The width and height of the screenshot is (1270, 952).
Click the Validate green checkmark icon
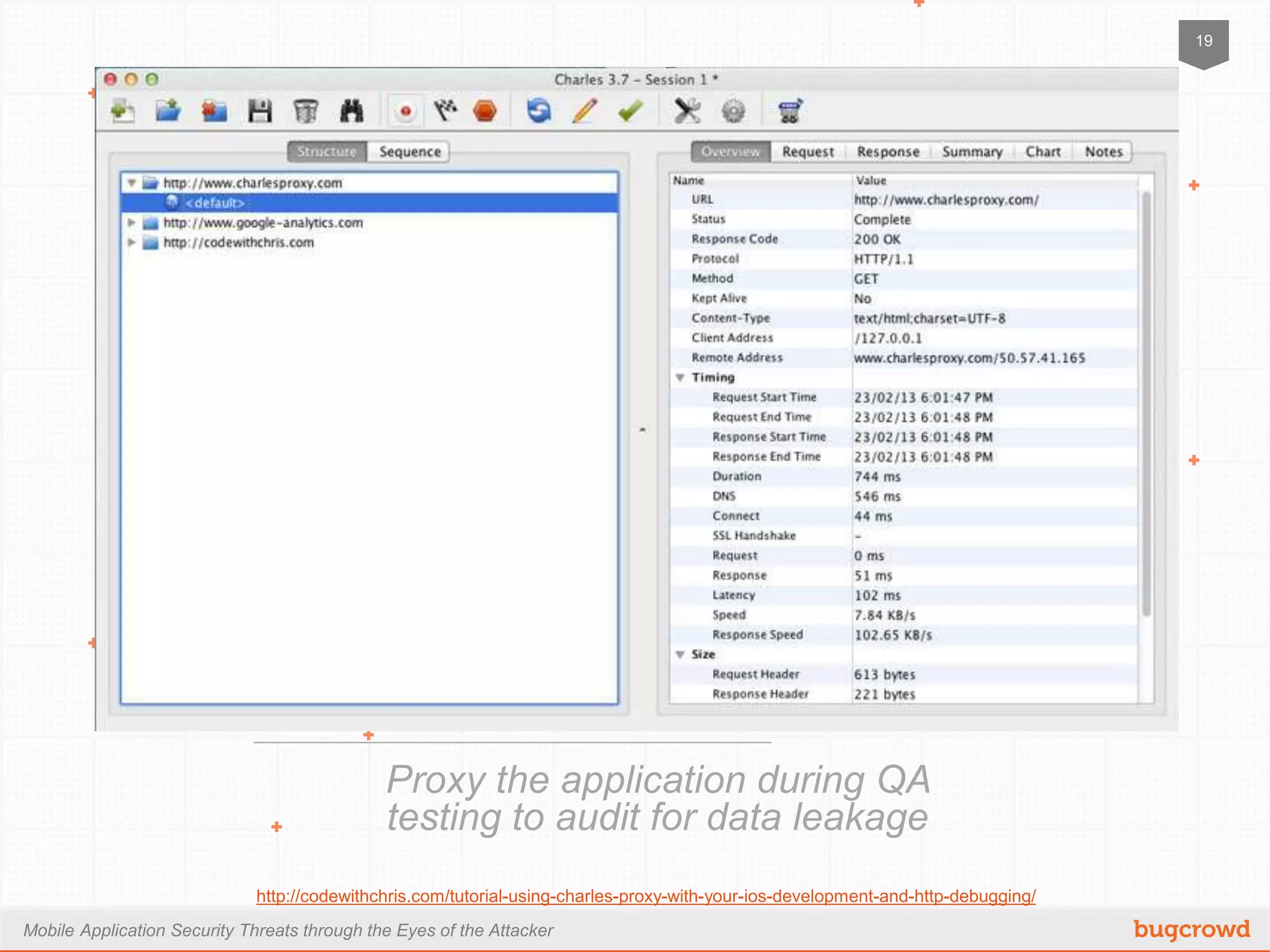(x=631, y=112)
